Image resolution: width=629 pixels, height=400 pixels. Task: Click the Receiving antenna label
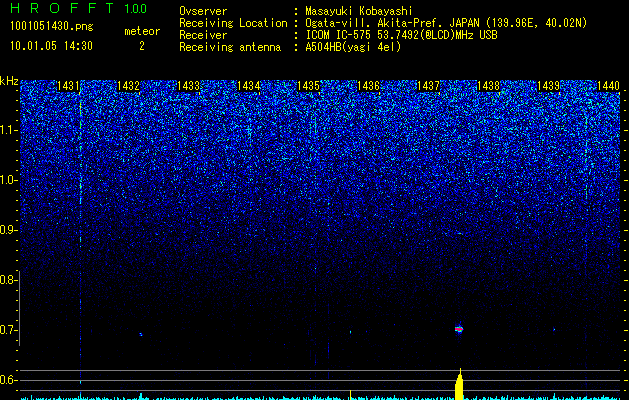point(230,47)
